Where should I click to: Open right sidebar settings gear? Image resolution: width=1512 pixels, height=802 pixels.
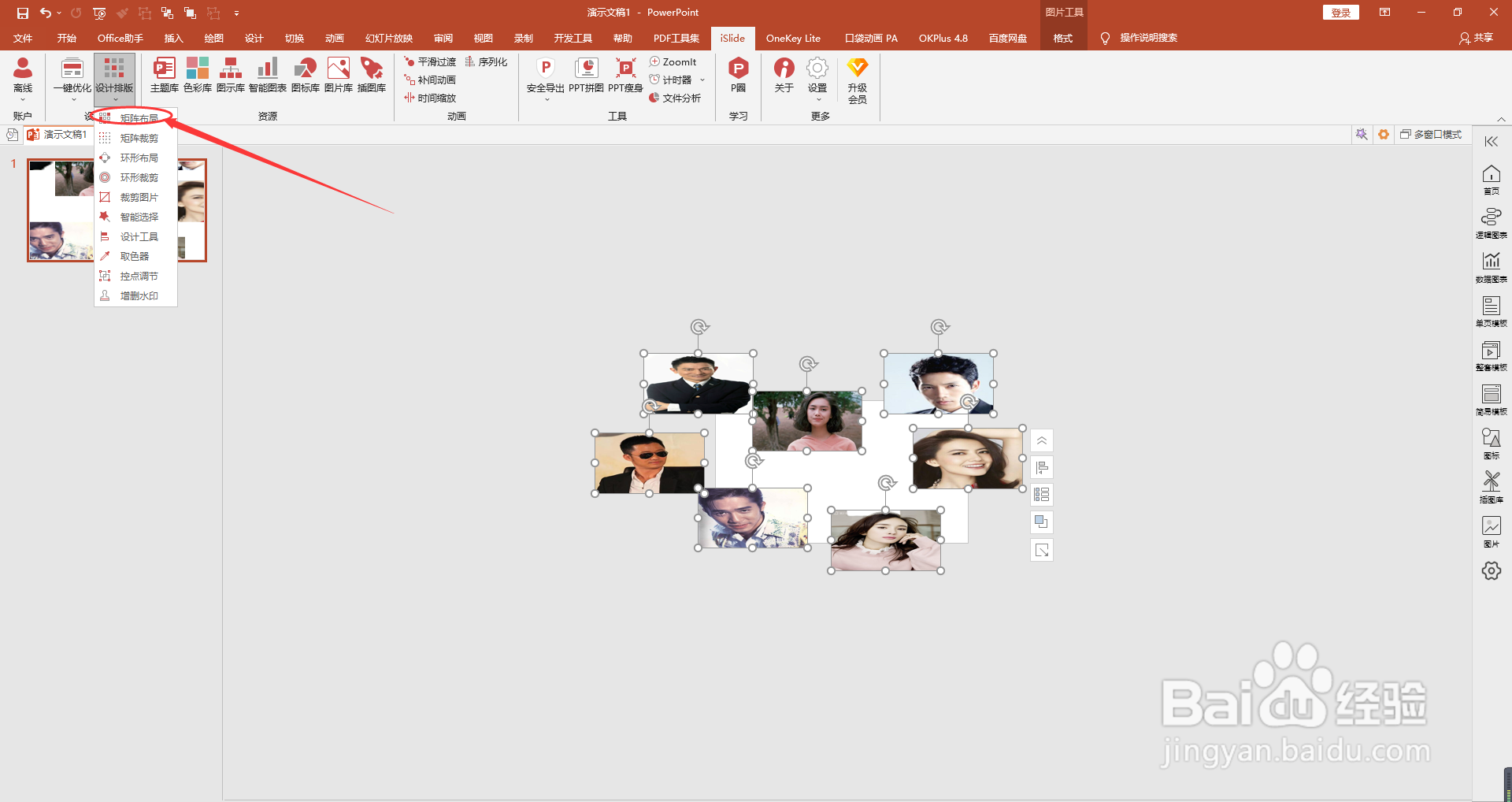[x=1492, y=570]
